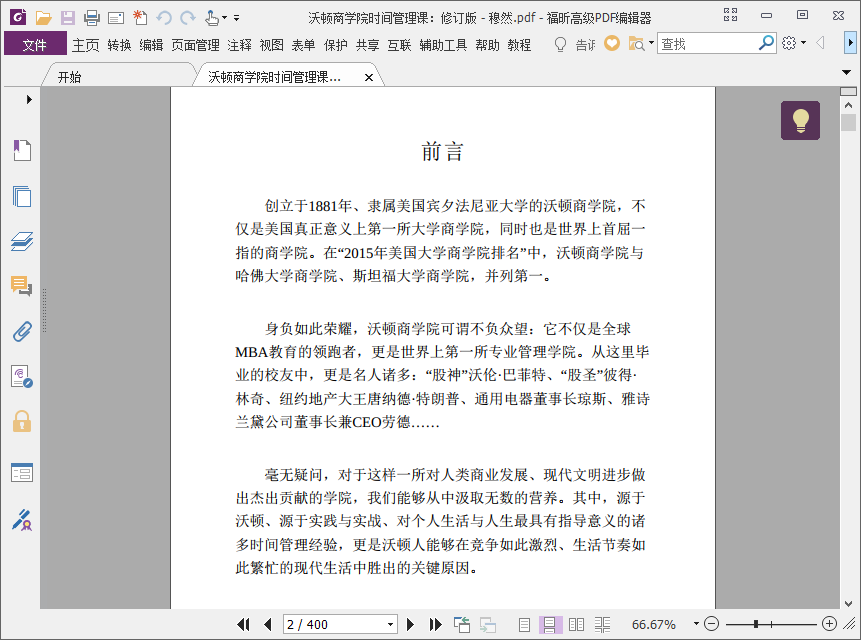Click the previous view icon in status bar

(462, 625)
